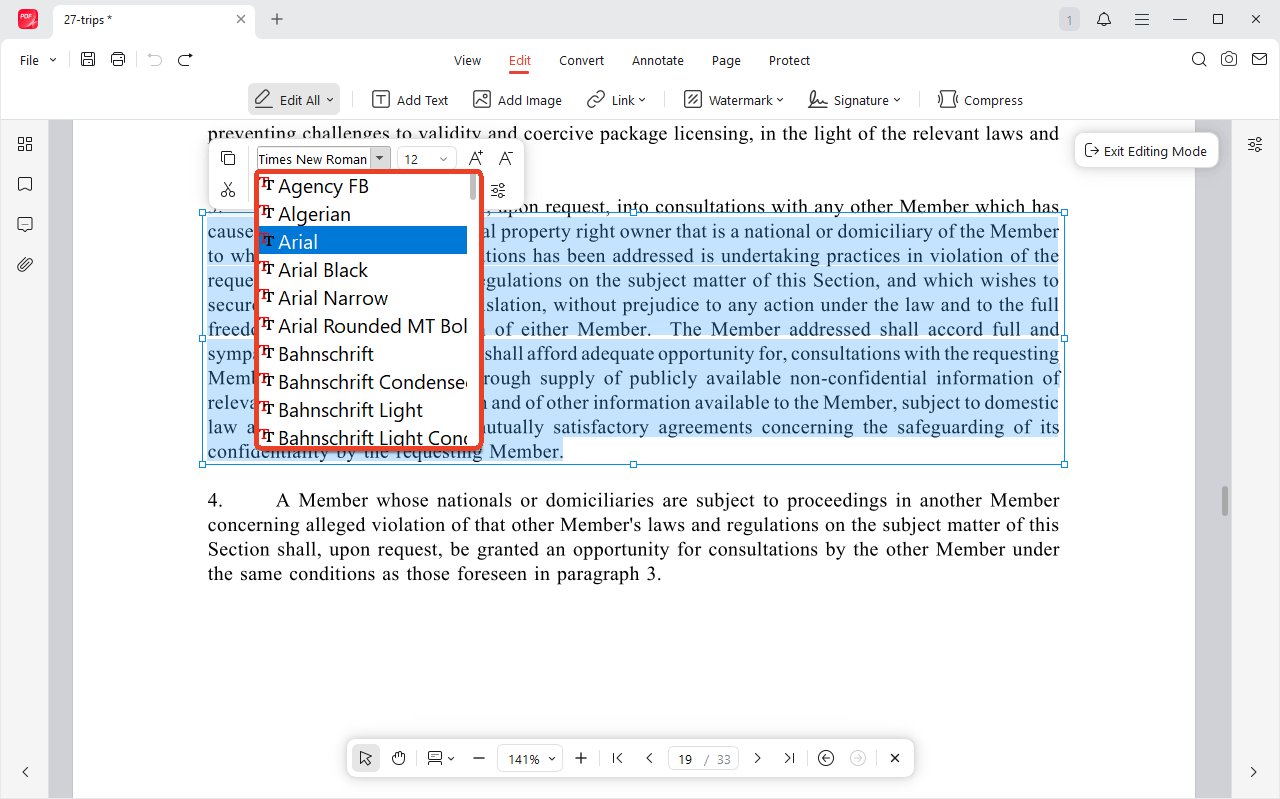Close the 27-trips tab
This screenshot has width=1280, height=799.
click(x=241, y=19)
